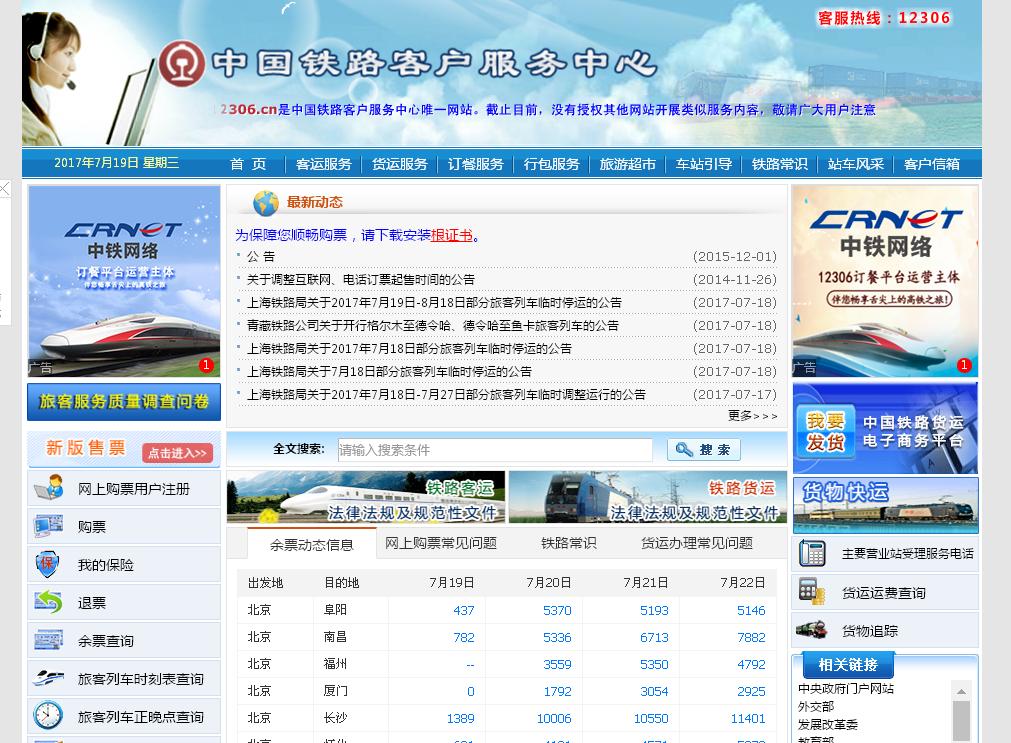Select the 购票 (ticket purchase) icon
The width and height of the screenshot is (1011, 743).
(48, 525)
